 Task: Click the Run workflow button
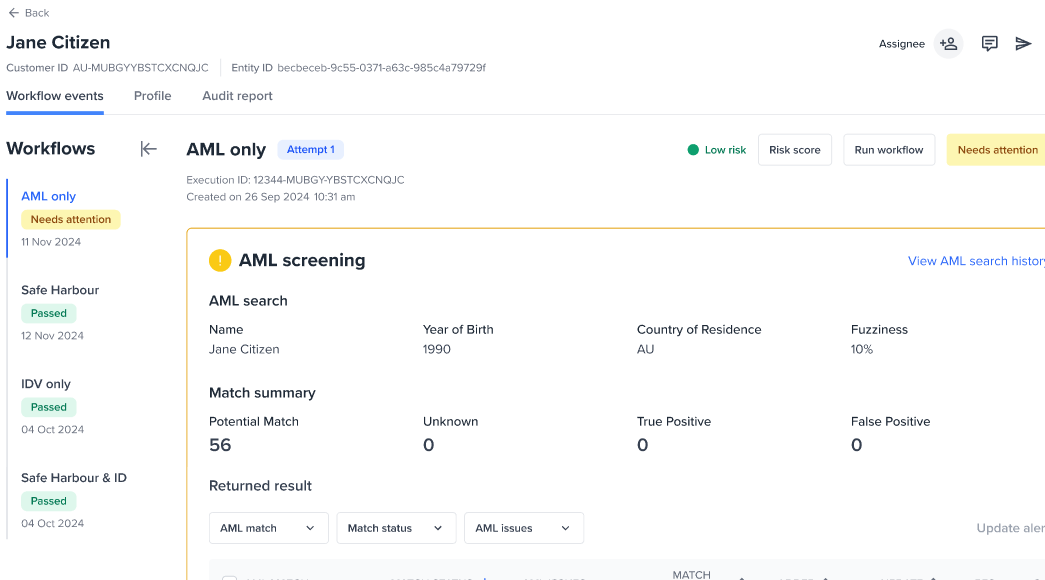point(888,150)
